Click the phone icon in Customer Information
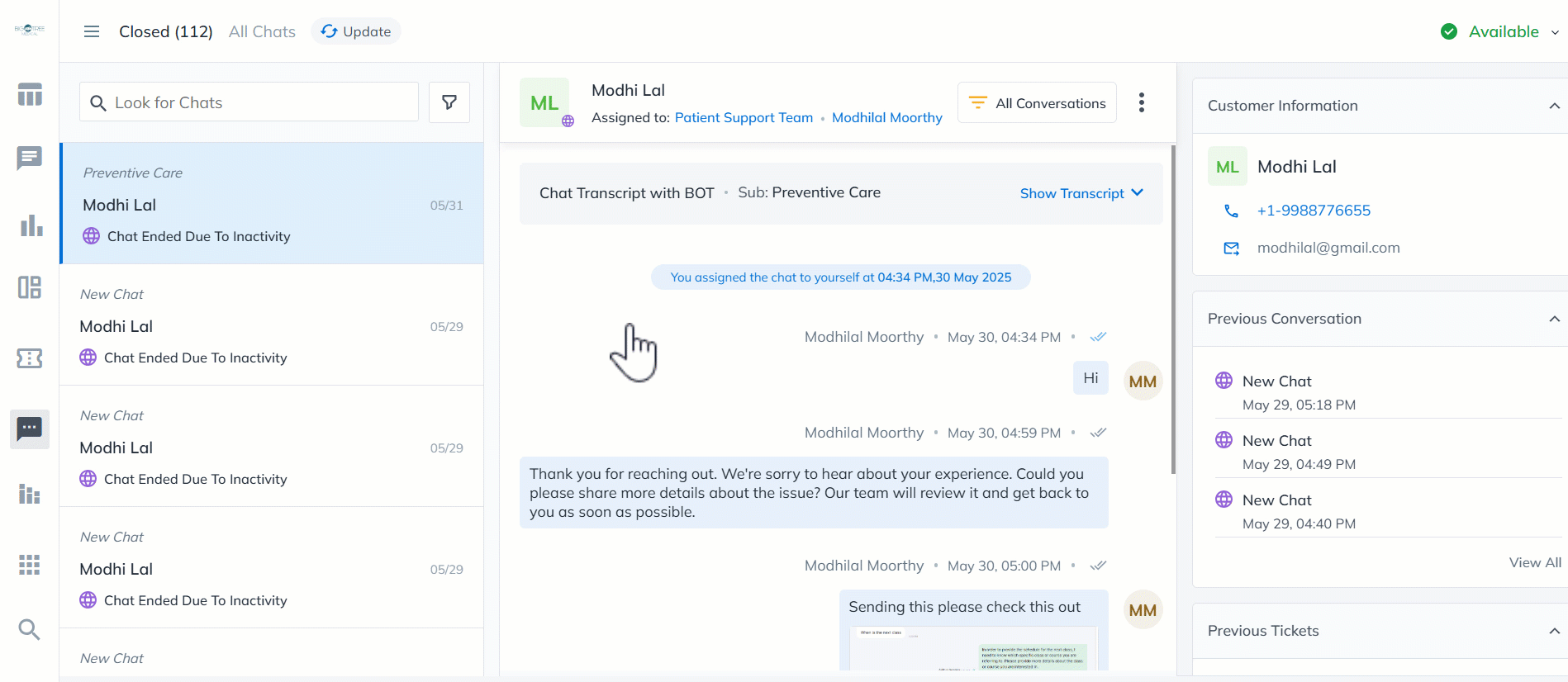This screenshot has height=682, width=1568. point(1231,211)
